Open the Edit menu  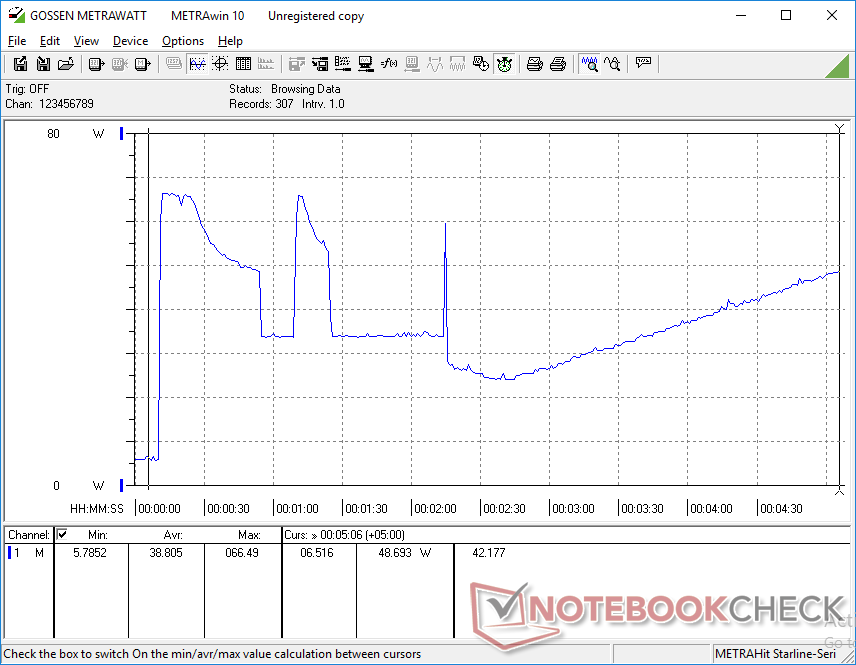50,41
